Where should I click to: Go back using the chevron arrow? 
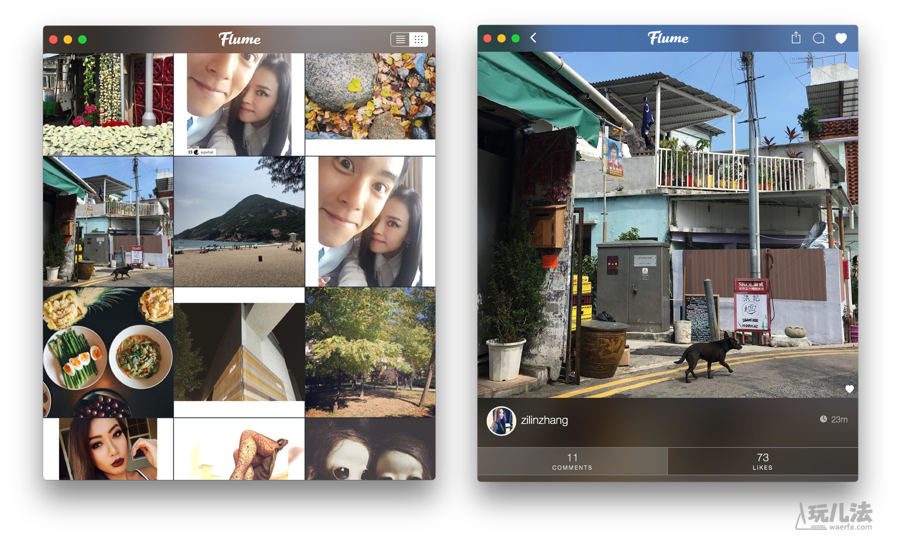tap(534, 38)
